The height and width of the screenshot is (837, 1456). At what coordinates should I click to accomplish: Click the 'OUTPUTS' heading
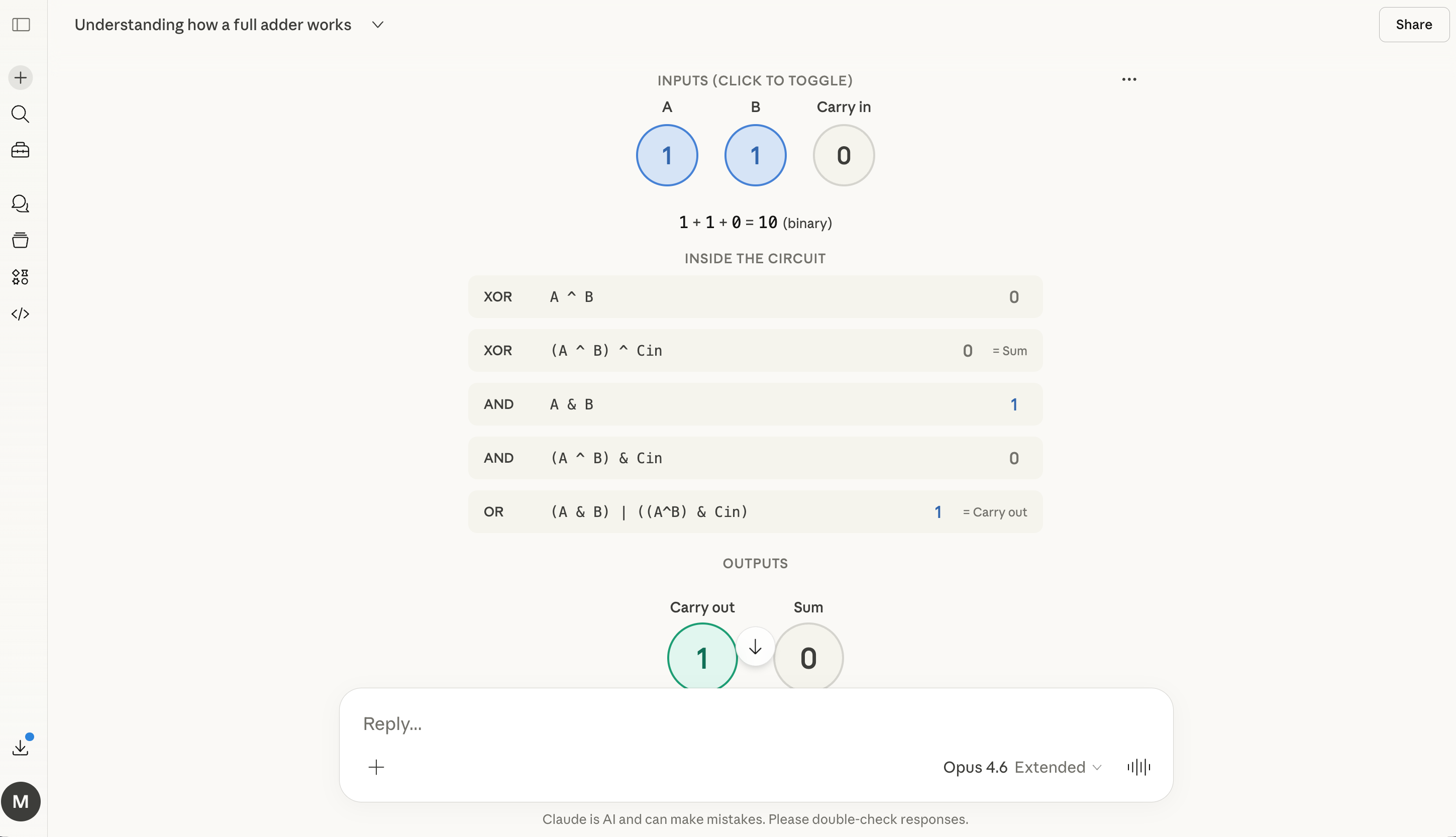tap(755, 563)
